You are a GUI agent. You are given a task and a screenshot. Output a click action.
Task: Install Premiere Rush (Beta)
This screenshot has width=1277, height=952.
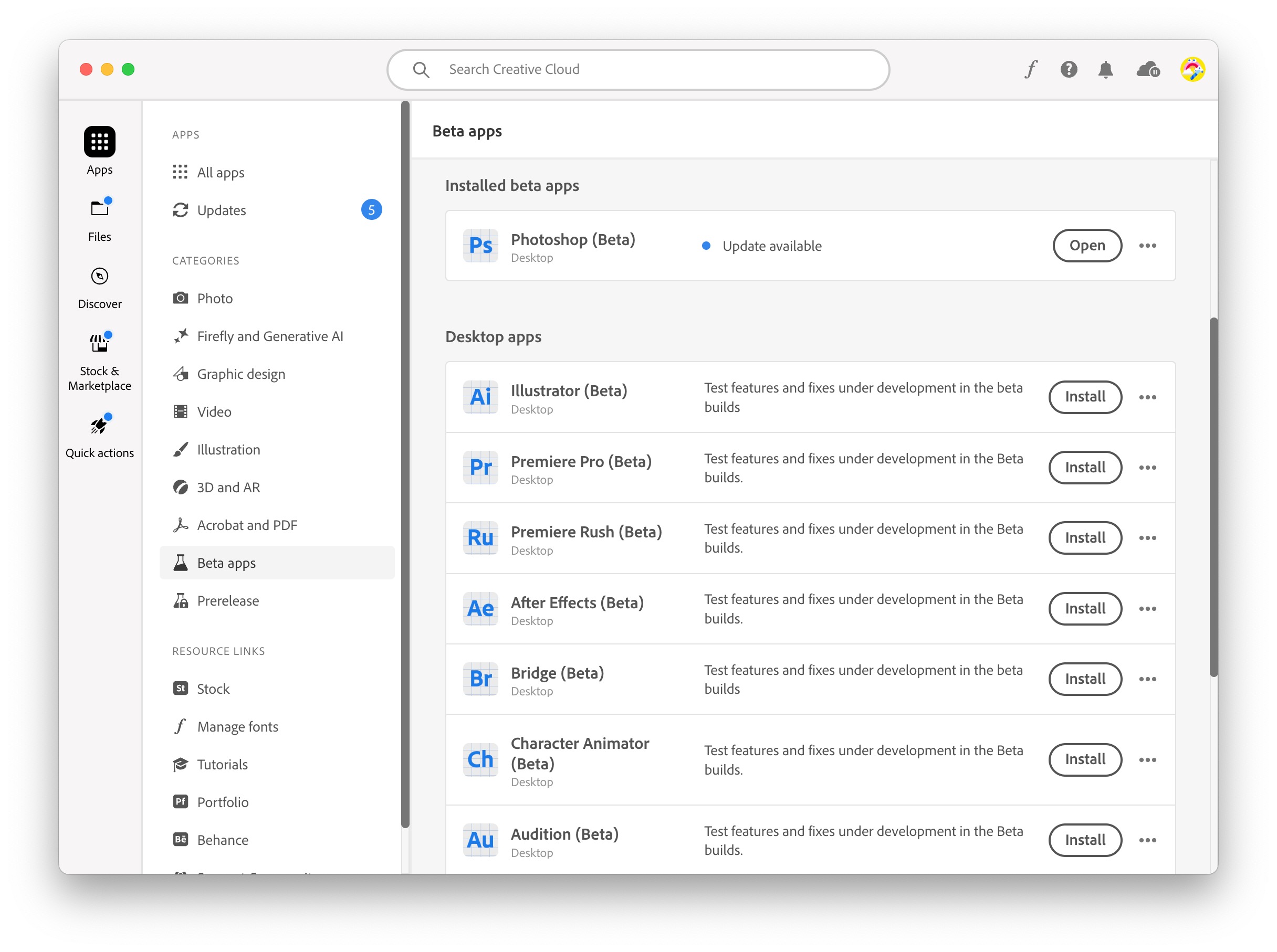click(x=1084, y=537)
